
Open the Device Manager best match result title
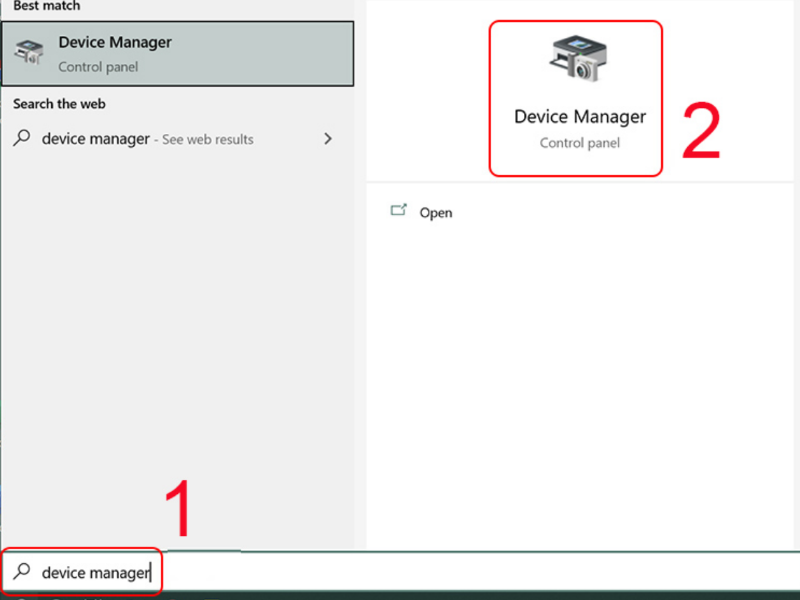tap(114, 42)
